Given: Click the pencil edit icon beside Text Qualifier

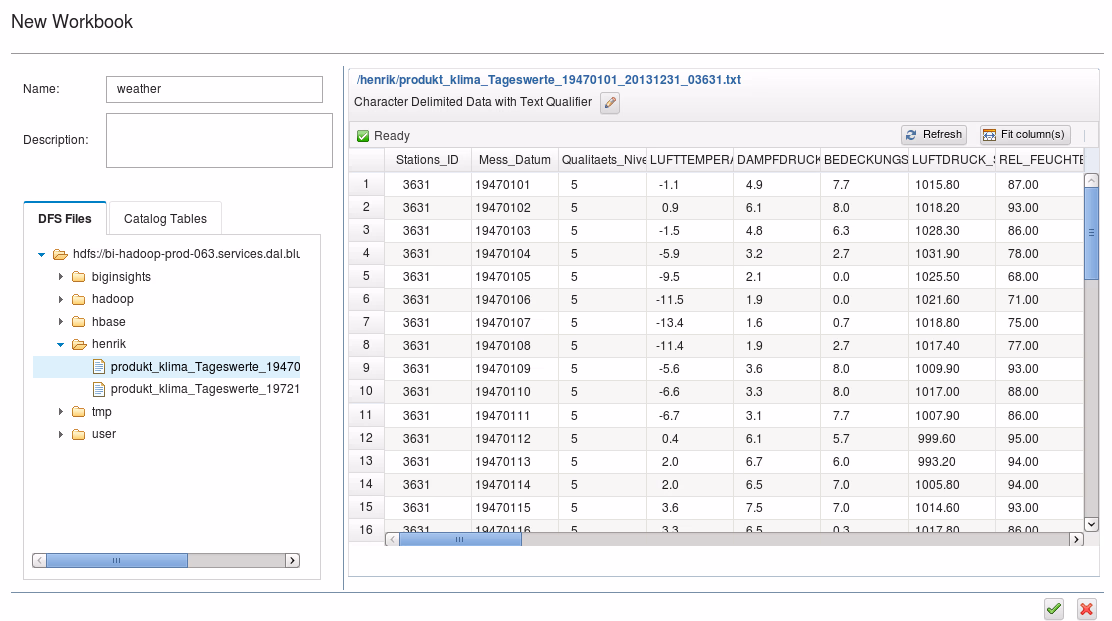Looking at the screenshot, I should [x=610, y=103].
